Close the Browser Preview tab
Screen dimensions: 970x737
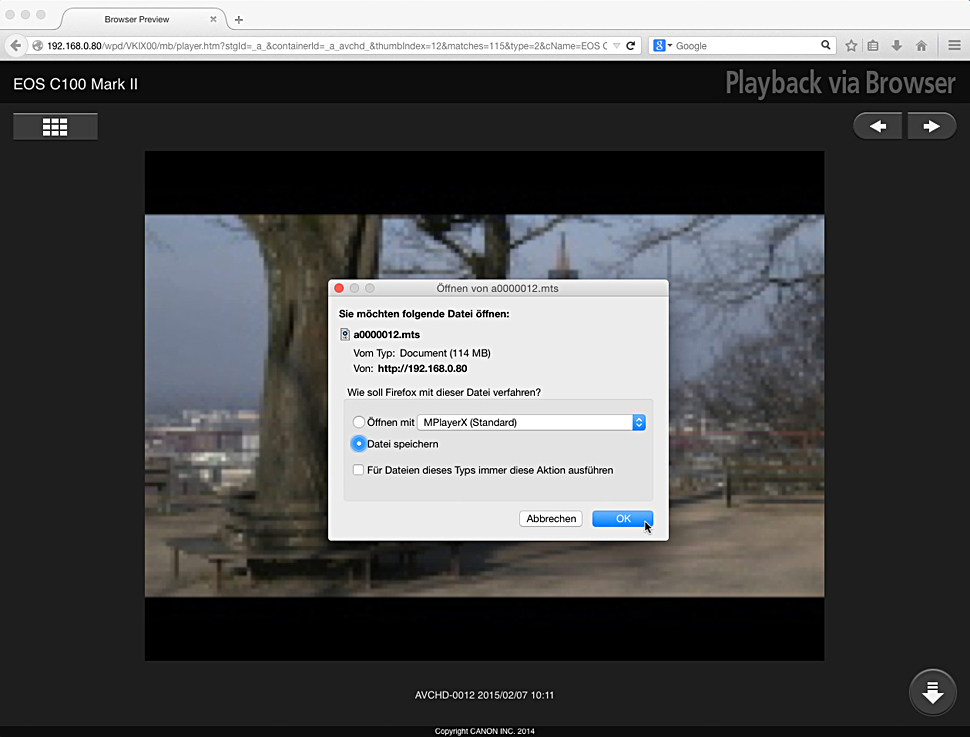tap(213, 19)
